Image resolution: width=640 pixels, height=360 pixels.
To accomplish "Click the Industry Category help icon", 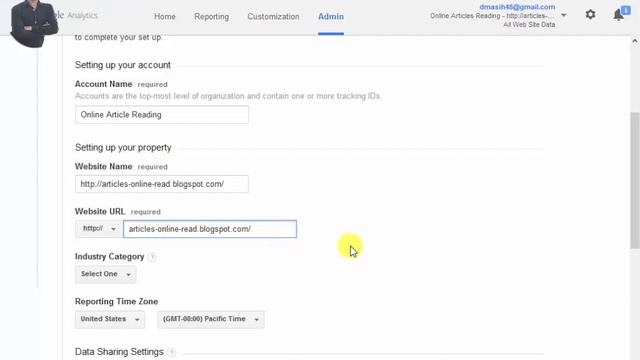I will point(152,257).
